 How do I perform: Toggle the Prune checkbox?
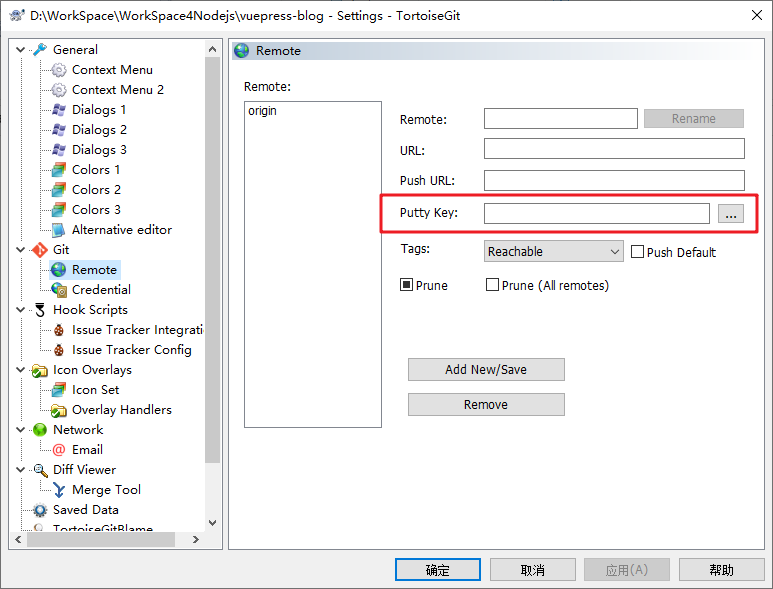click(406, 285)
